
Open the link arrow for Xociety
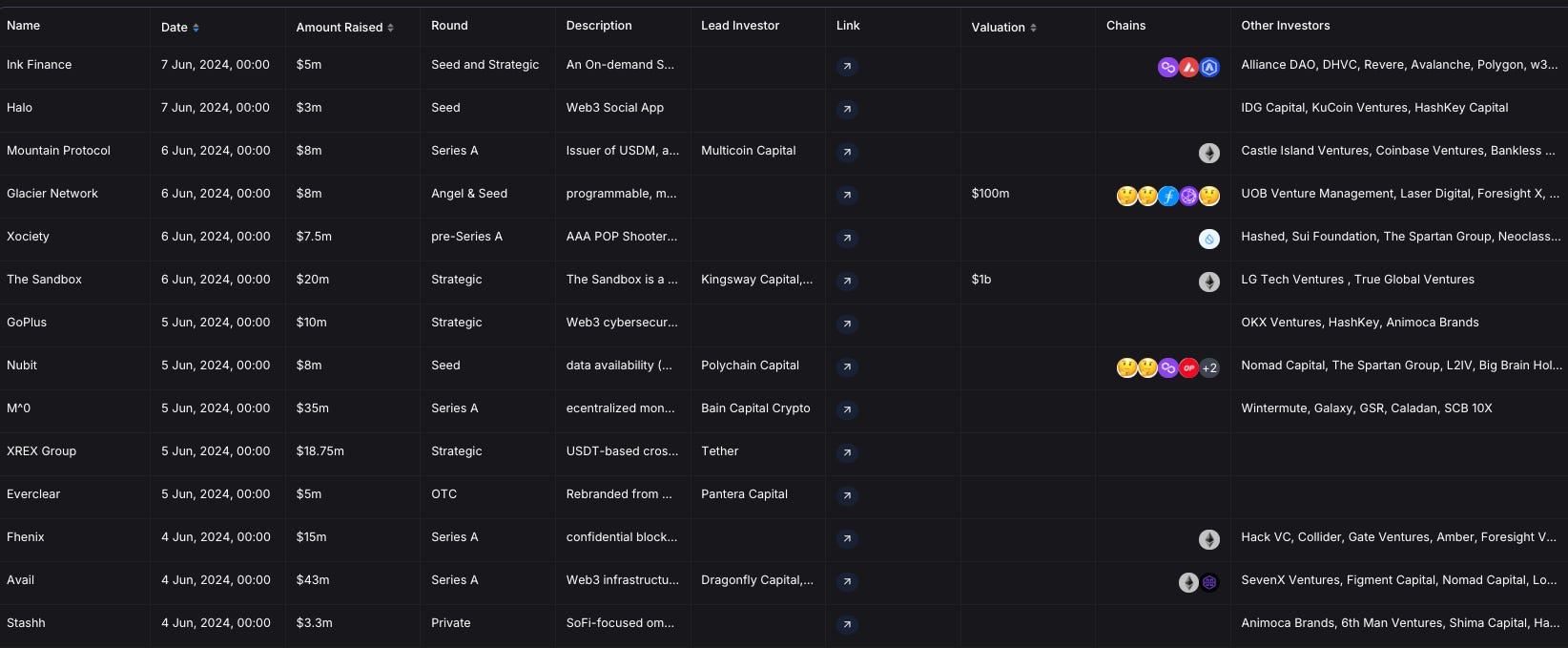pos(847,239)
